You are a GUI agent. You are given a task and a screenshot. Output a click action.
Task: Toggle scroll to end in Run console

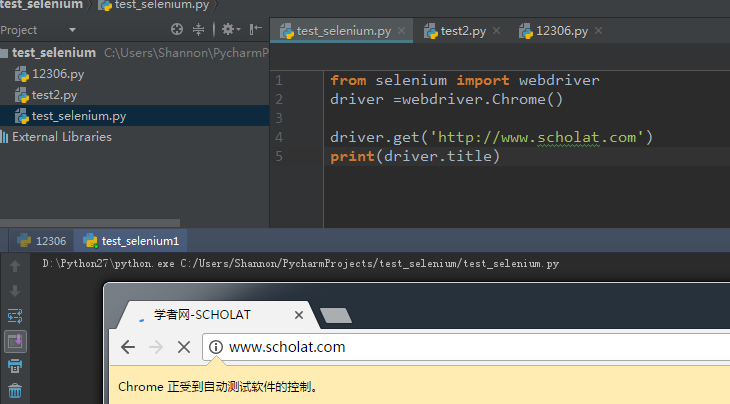point(15,341)
